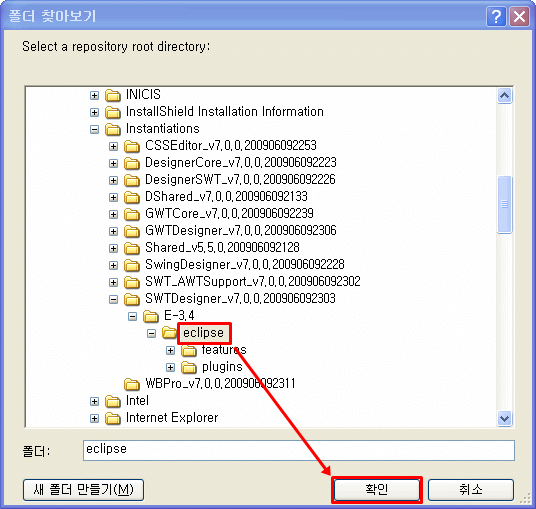Expand the Intel folder node
Viewport: 536px width, 509px height.
[x=94, y=401]
